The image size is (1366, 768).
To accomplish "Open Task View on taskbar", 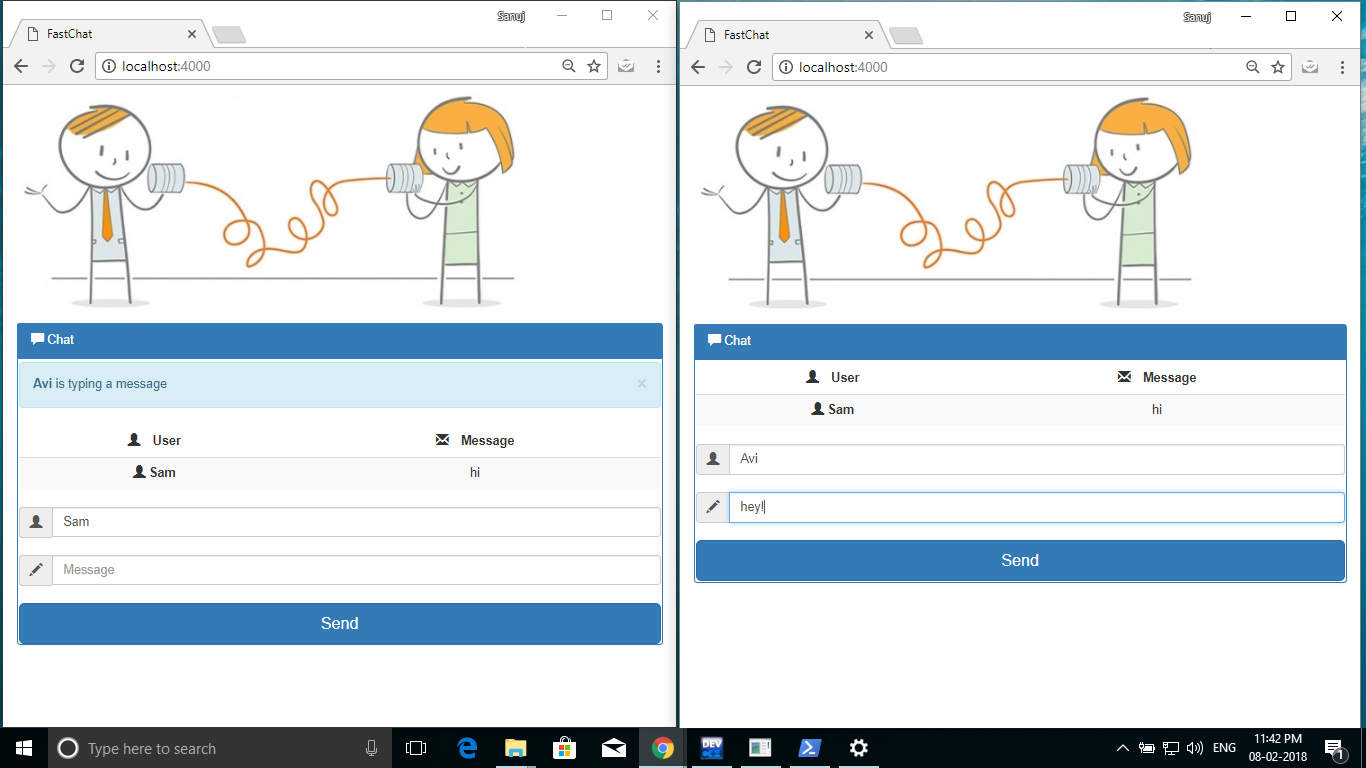I will (x=416, y=748).
